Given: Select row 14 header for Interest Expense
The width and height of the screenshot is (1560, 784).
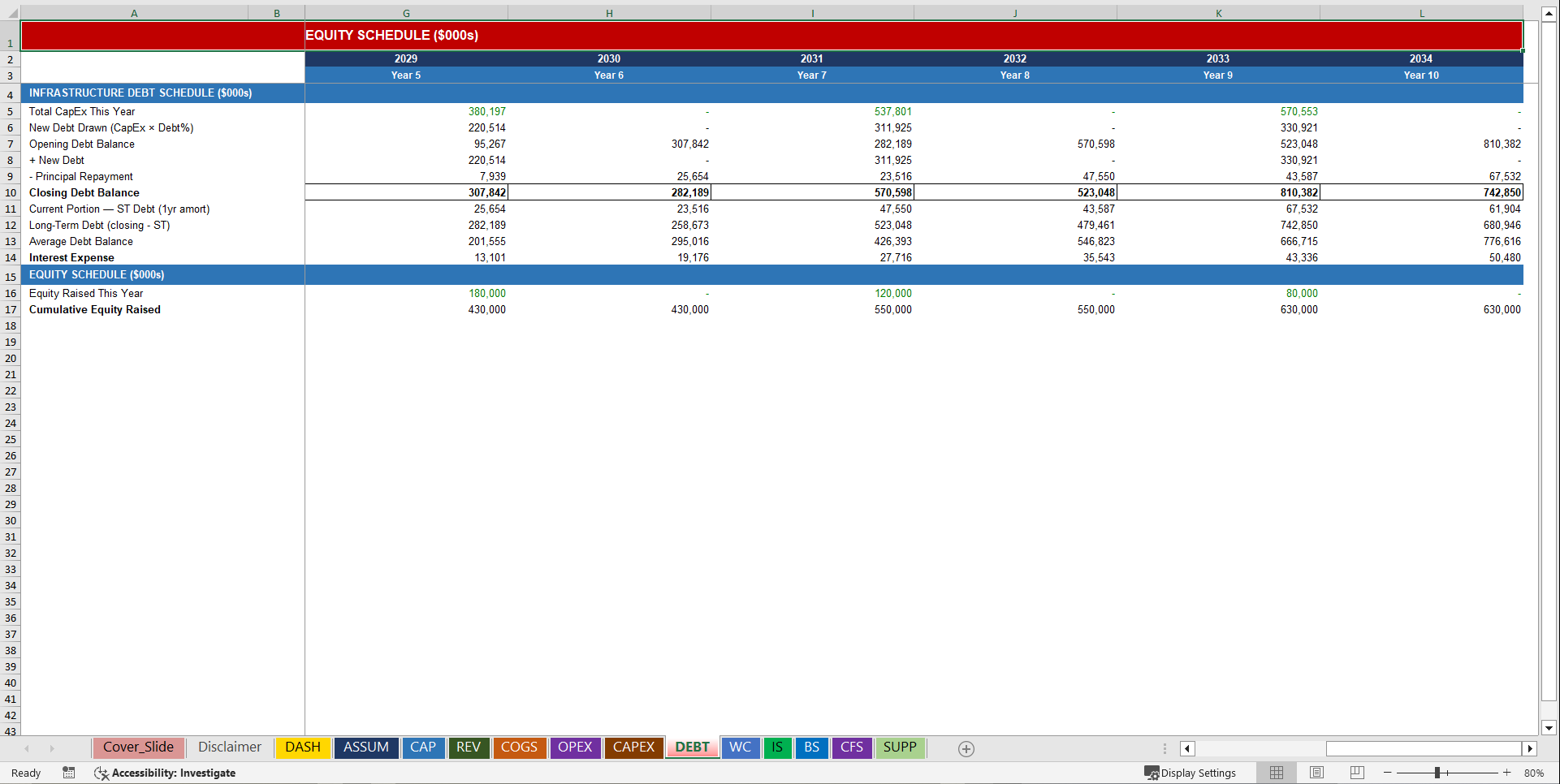Looking at the screenshot, I should [x=11, y=257].
